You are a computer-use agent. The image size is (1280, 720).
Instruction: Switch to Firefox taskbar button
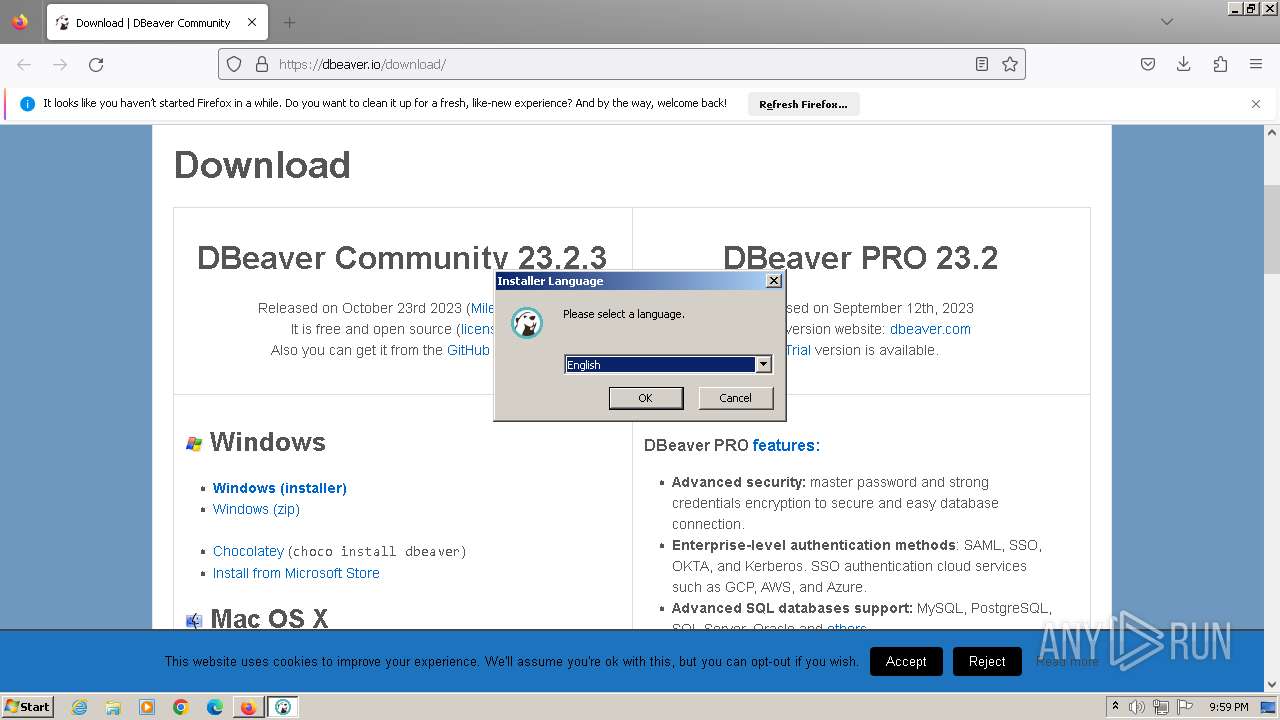(248, 707)
